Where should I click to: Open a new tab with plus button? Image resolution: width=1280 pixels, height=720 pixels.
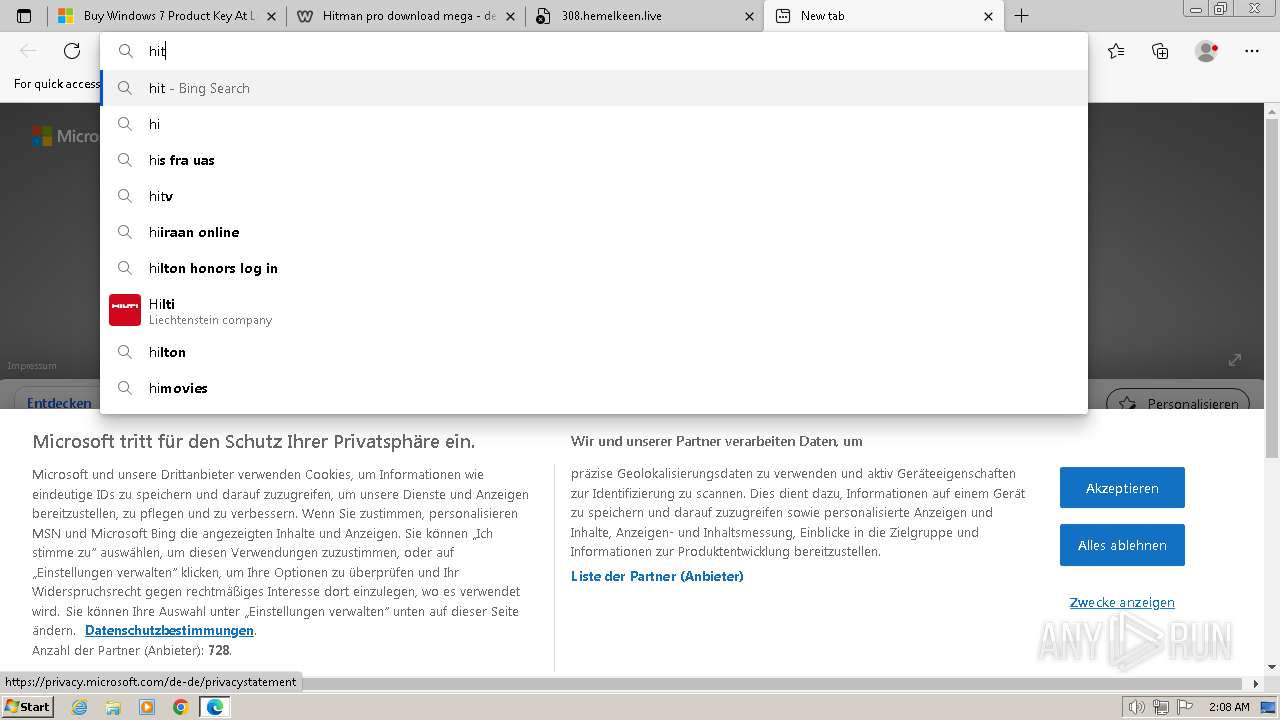coord(1021,16)
